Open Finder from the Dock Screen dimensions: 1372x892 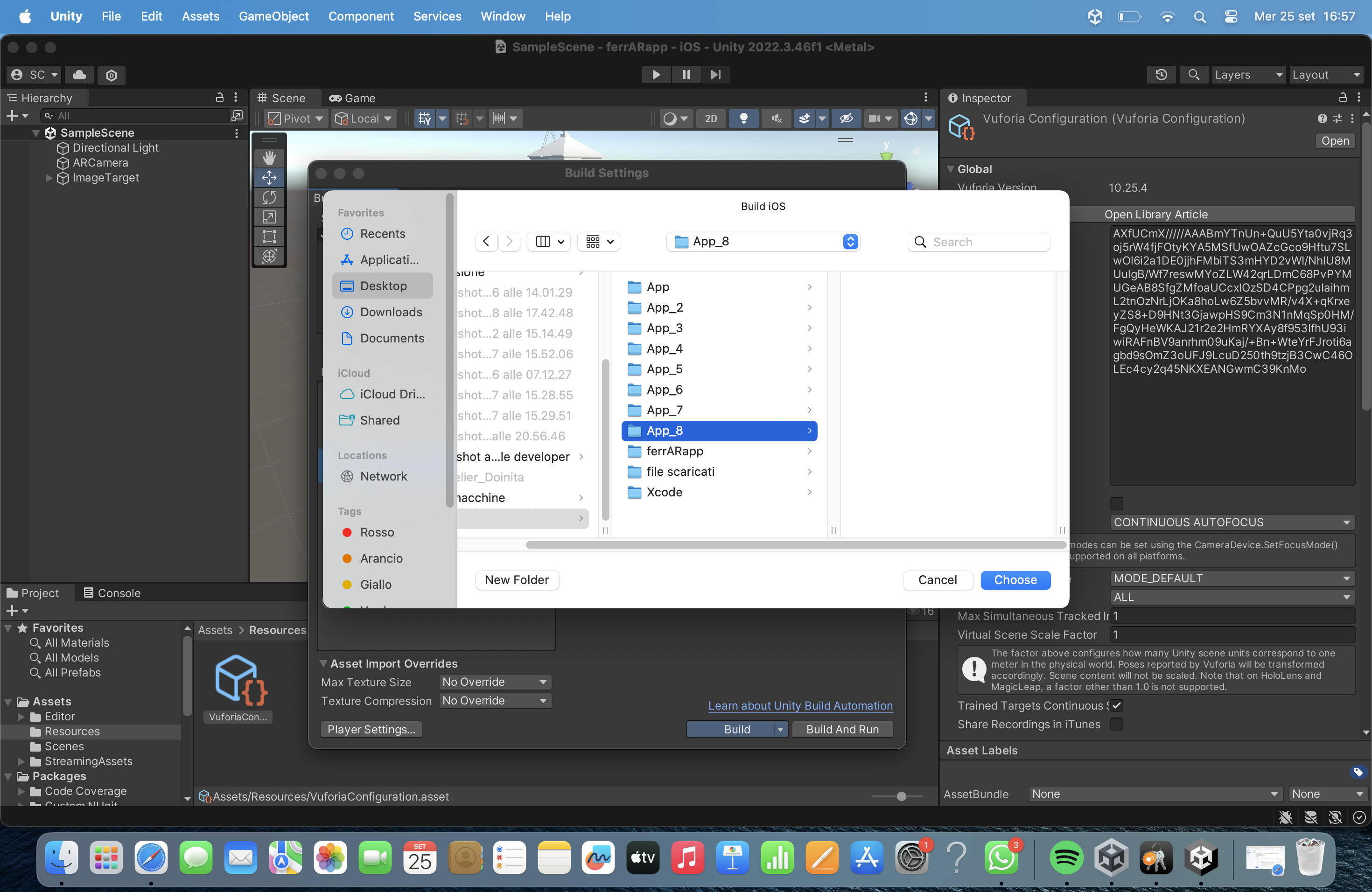[62, 857]
